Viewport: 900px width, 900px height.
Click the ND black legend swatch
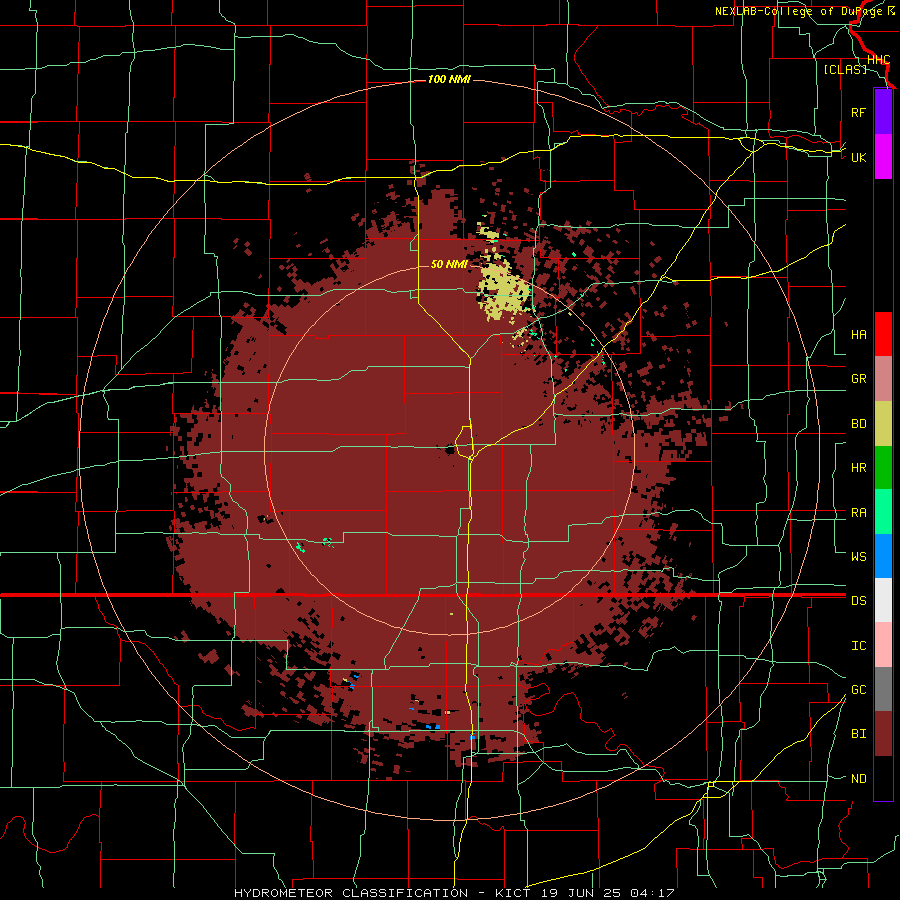tap(883, 778)
